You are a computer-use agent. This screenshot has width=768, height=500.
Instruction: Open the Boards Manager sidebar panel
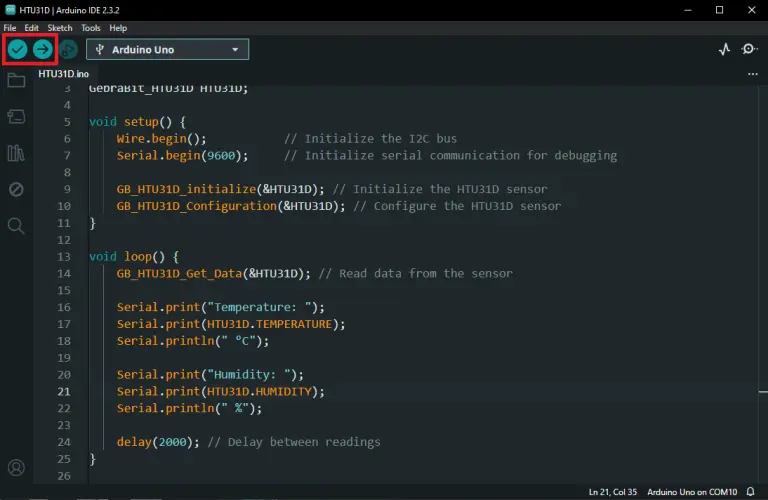click(x=16, y=117)
